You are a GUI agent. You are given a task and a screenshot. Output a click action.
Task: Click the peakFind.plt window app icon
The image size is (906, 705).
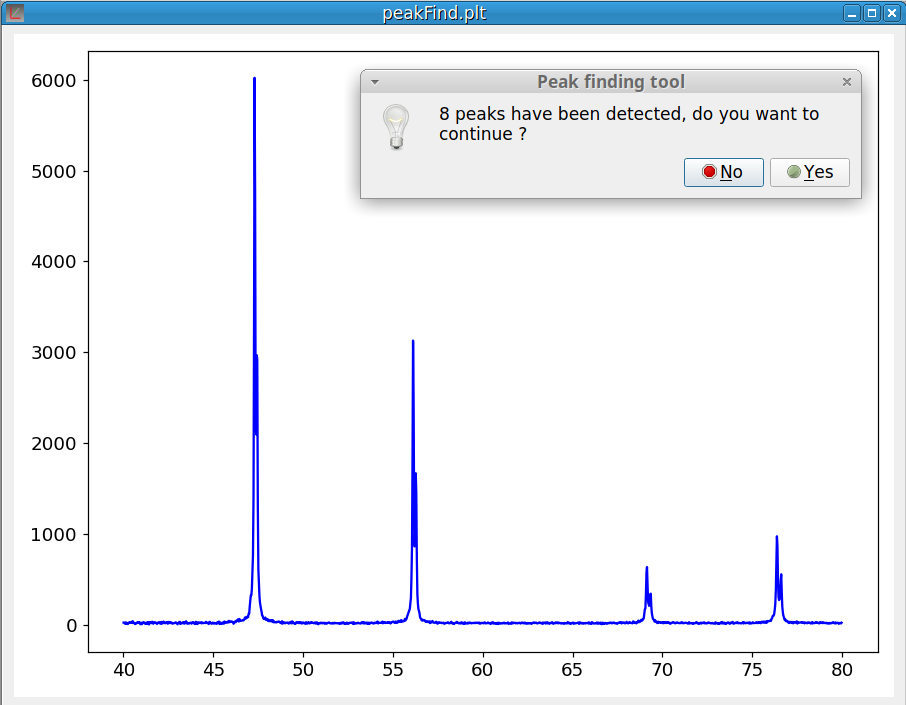coord(14,12)
